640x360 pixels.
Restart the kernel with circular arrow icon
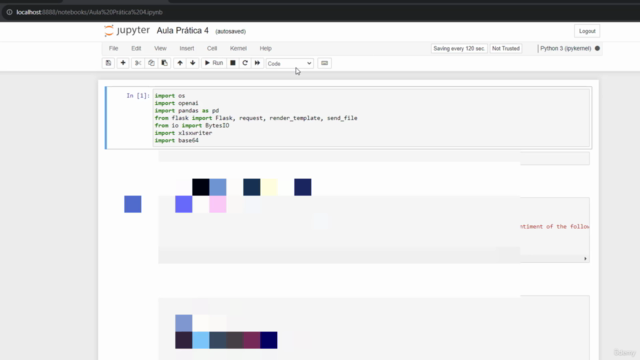(245, 63)
